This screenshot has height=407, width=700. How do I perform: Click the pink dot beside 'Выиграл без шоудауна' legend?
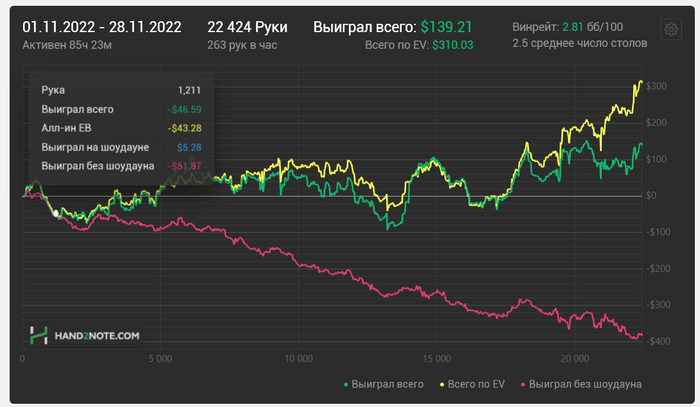[523, 385]
